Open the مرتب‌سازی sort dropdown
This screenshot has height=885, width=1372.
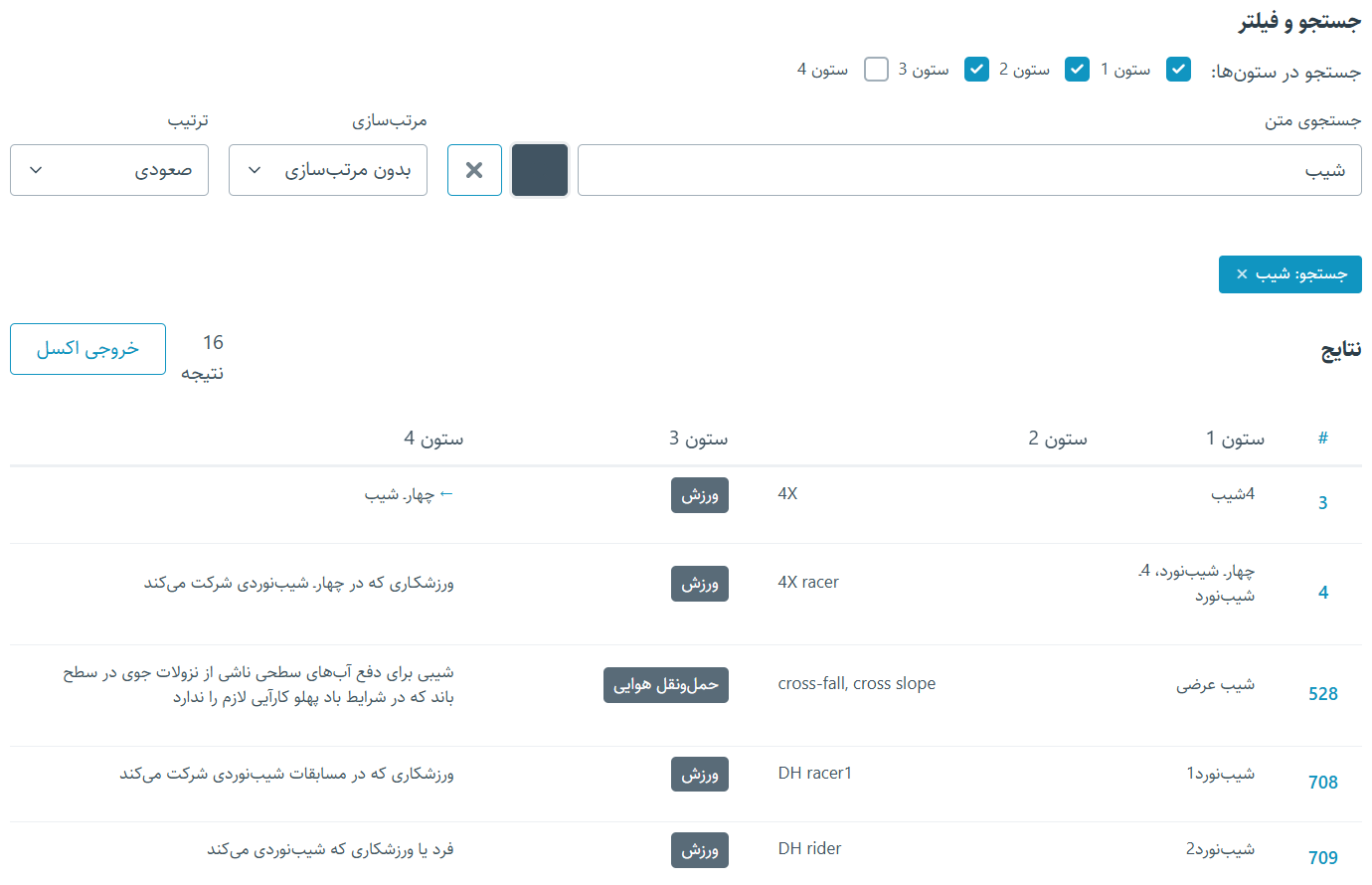pyautogui.click(x=328, y=170)
